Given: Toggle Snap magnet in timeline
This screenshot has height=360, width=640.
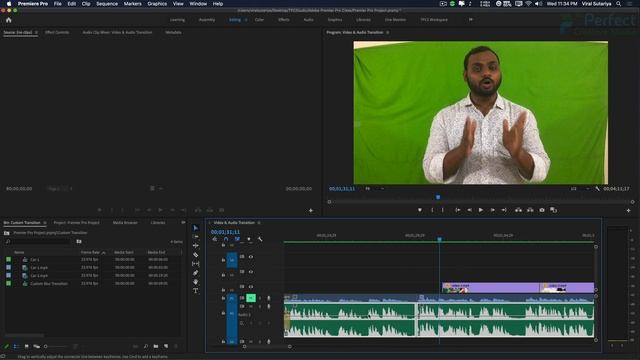Looking at the screenshot, I should (x=226, y=239).
